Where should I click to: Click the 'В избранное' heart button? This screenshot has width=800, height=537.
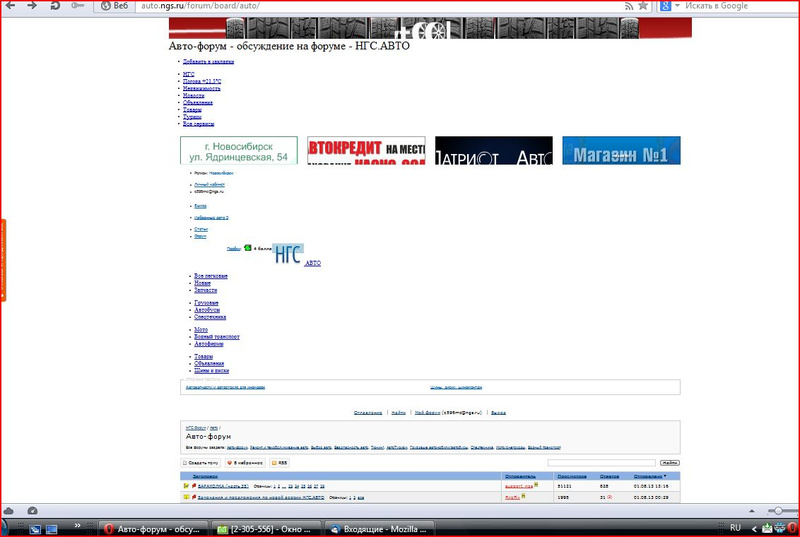245,463
